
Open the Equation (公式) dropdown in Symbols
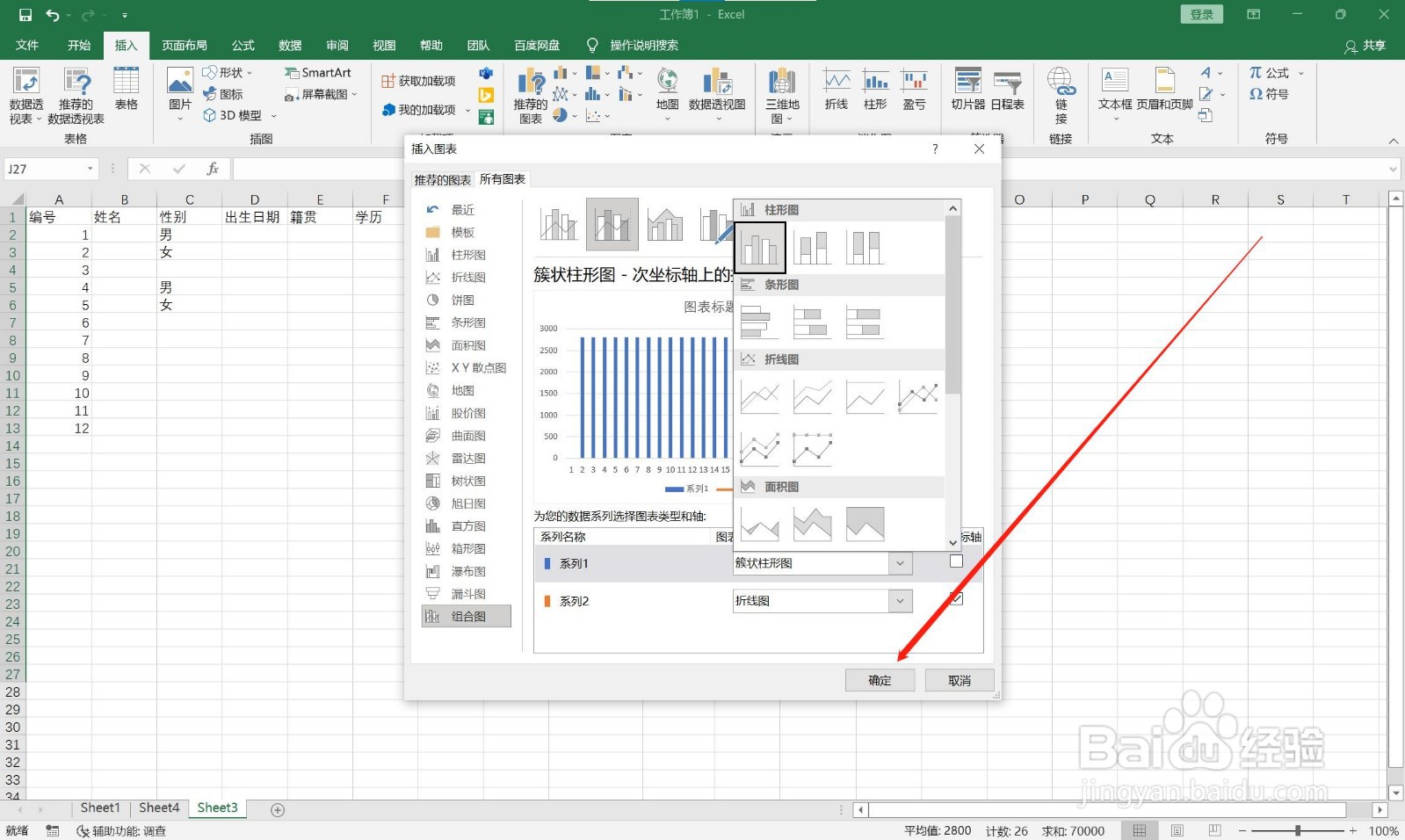click(1301, 73)
